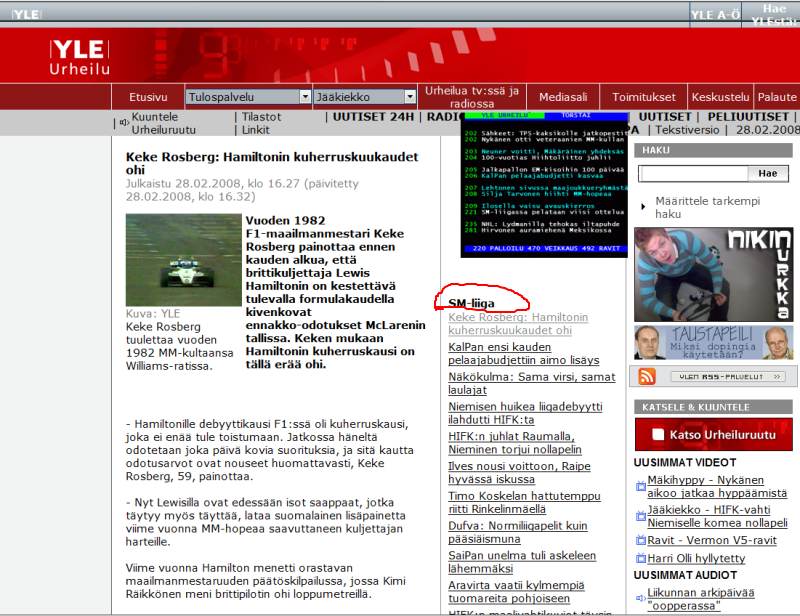Click the TV icon beside Harri Olli hyllytetty
The width and height of the screenshot is (800, 616).
point(641,558)
